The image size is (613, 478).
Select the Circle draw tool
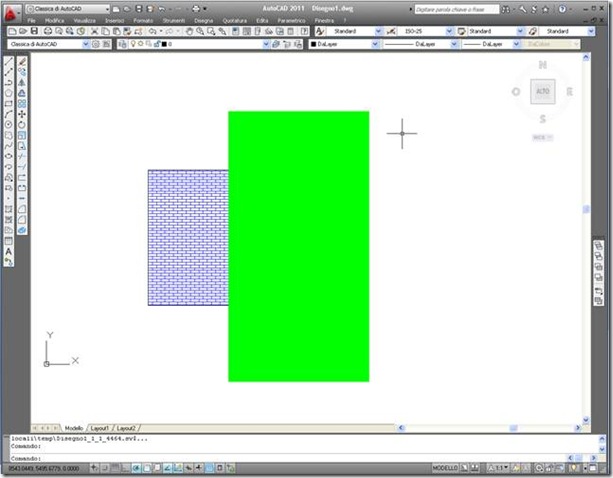tap(9, 125)
